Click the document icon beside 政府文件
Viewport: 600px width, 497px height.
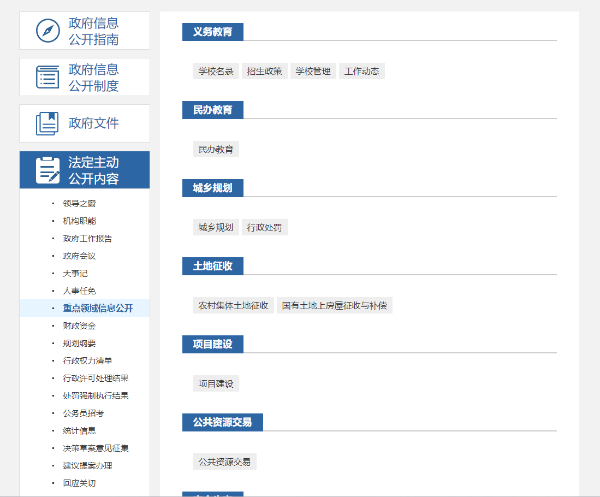[47, 123]
